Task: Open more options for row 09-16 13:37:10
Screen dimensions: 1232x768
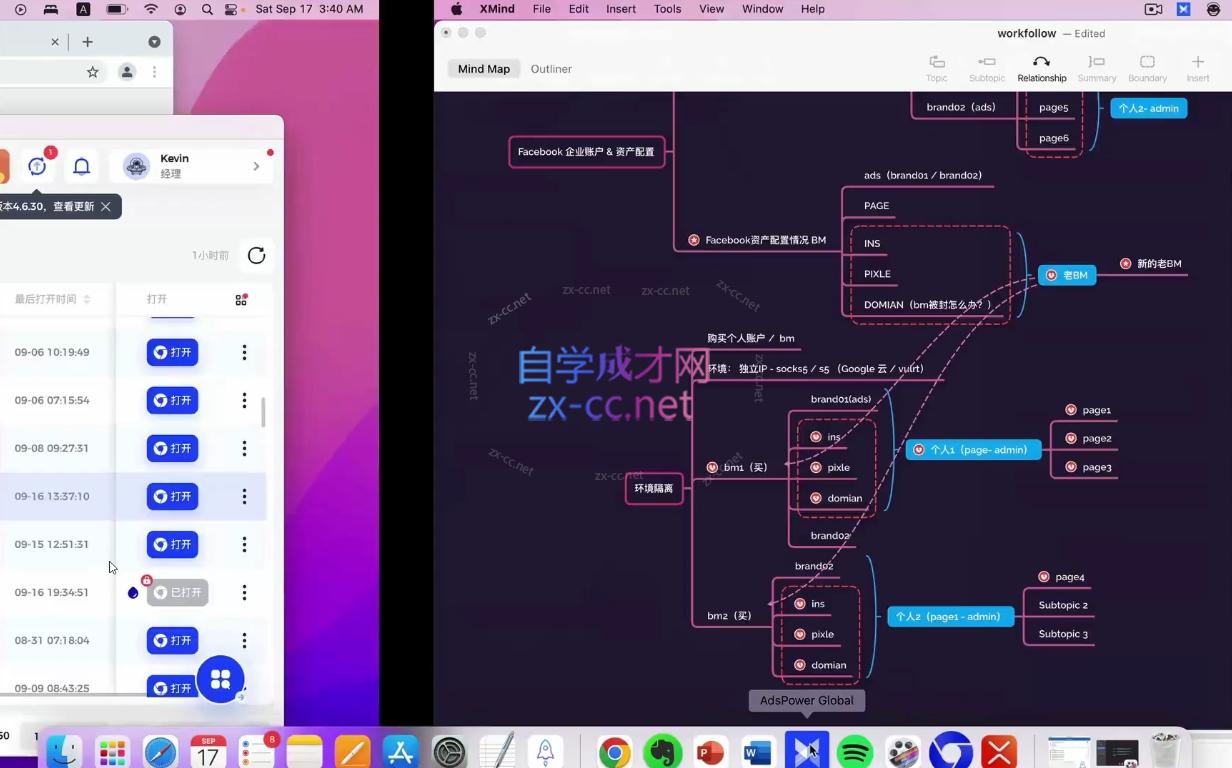Action: pyautogui.click(x=244, y=496)
